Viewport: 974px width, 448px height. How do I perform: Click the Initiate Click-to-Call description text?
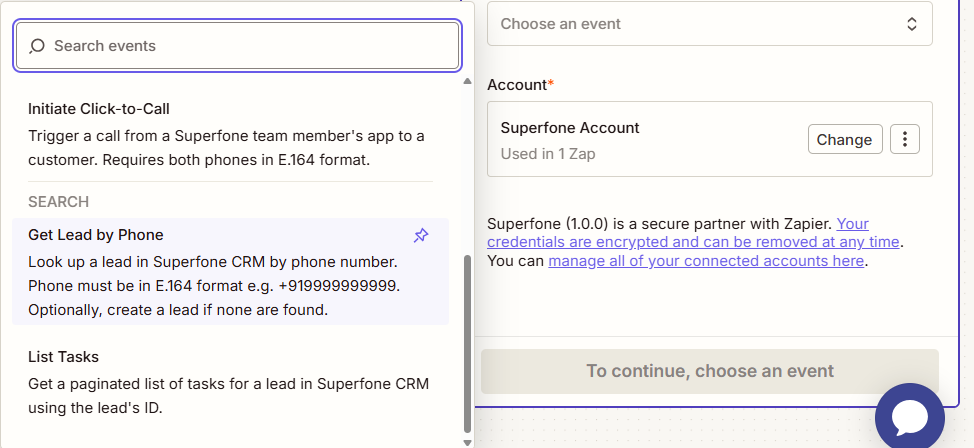[226, 148]
